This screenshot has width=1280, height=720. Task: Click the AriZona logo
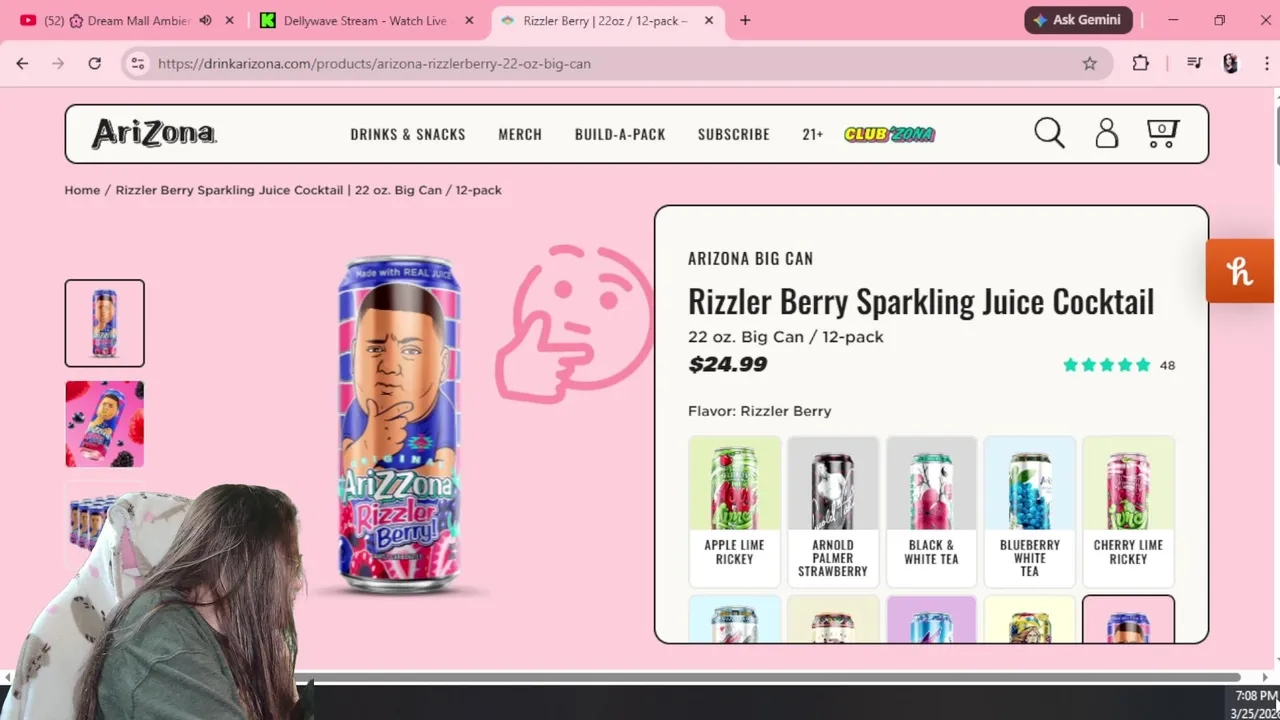point(154,133)
